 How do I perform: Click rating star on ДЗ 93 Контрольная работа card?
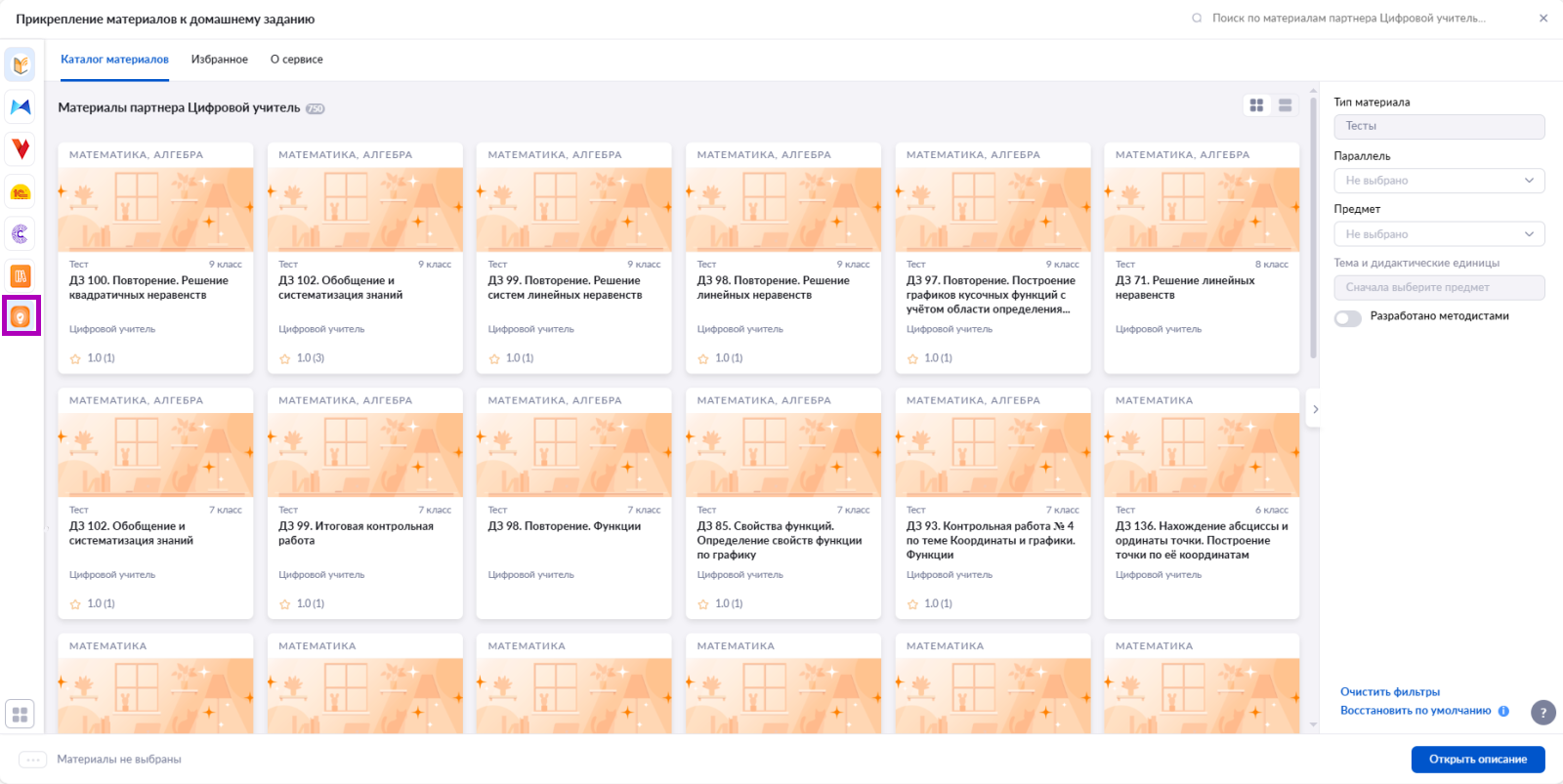click(912, 604)
